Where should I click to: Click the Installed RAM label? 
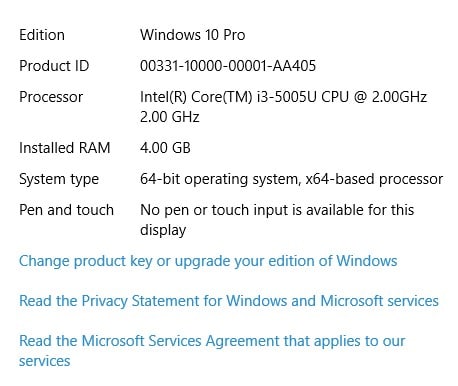(x=64, y=148)
